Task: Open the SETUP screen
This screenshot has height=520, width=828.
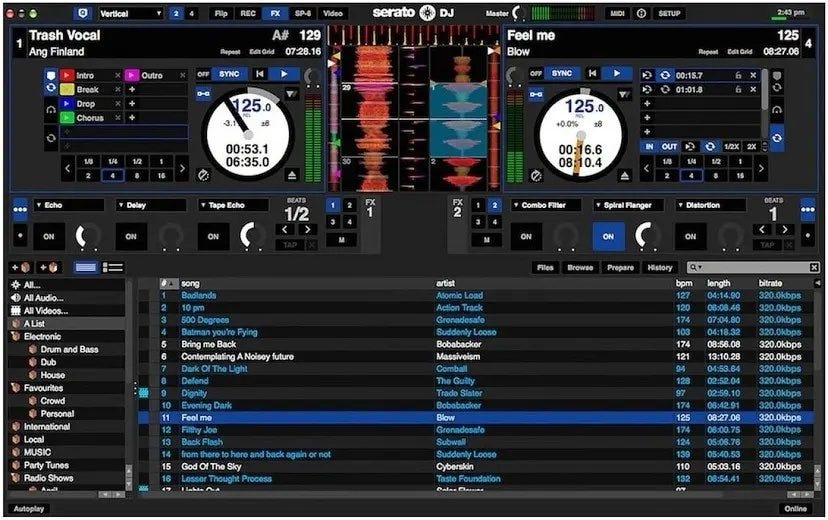Action: pos(670,13)
